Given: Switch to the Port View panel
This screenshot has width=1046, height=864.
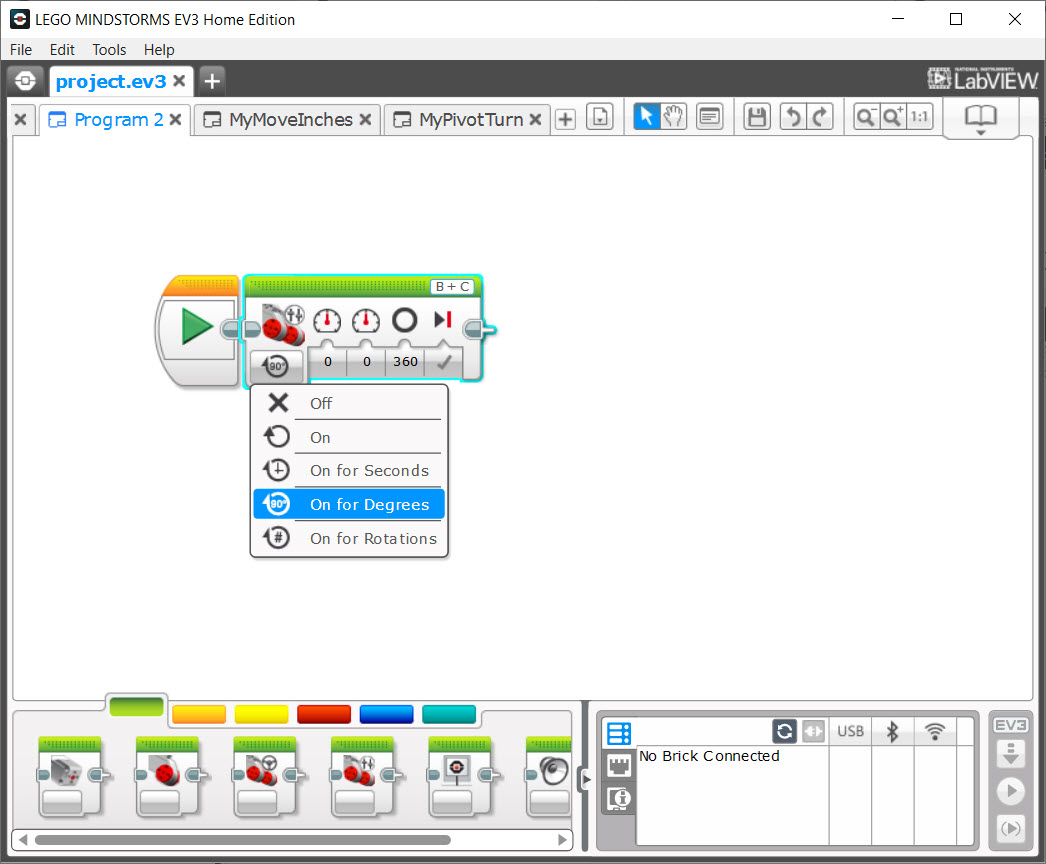Looking at the screenshot, I should pyautogui.click(x=618, y=764).
